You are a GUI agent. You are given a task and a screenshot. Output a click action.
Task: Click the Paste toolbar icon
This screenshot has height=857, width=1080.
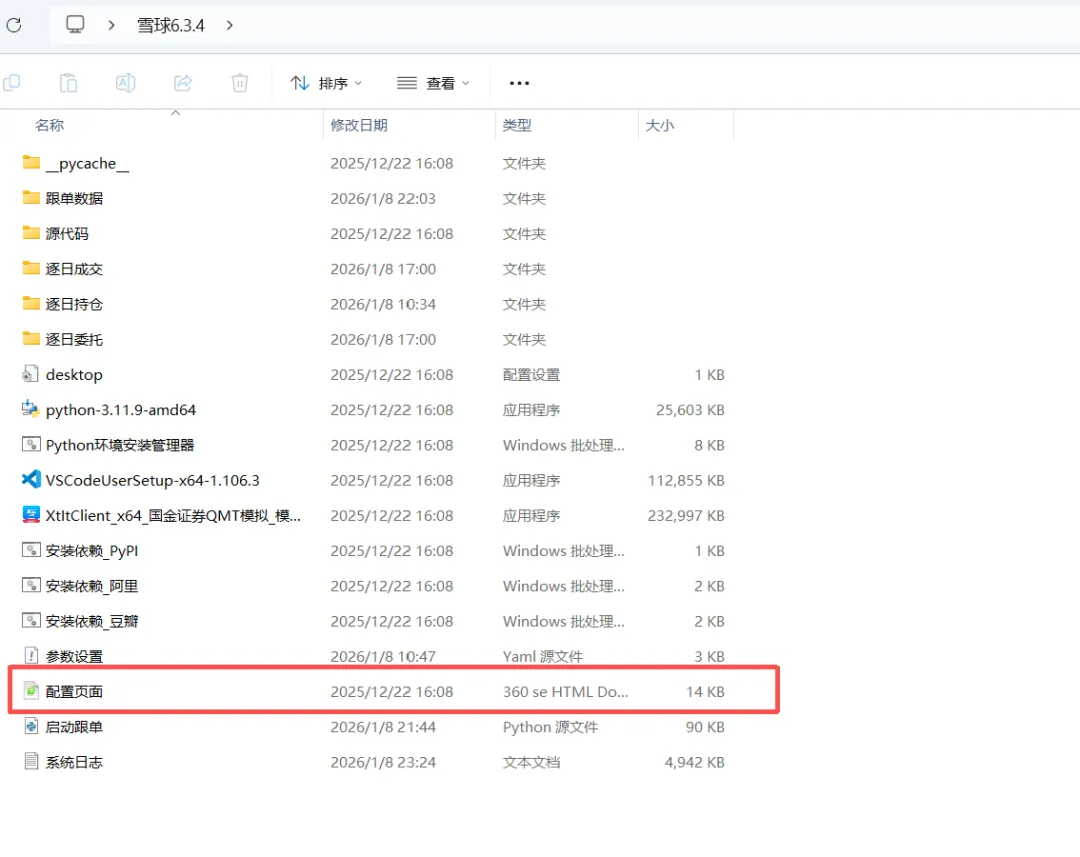[x=68, y=83]
